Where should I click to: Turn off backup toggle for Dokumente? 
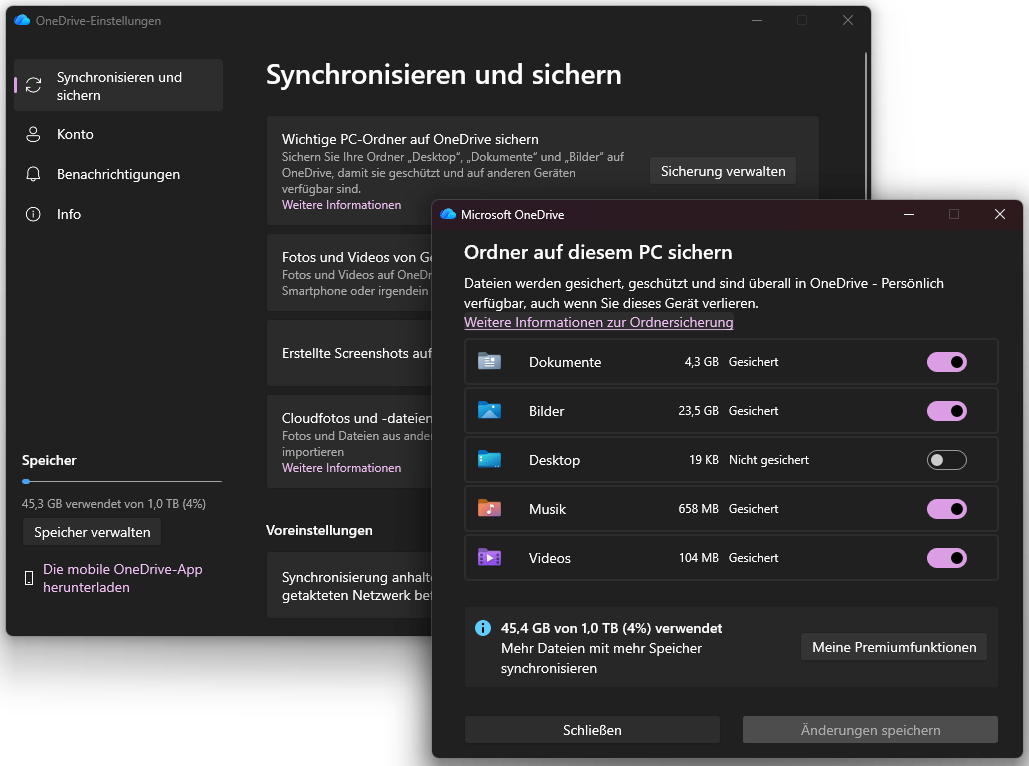946,362
